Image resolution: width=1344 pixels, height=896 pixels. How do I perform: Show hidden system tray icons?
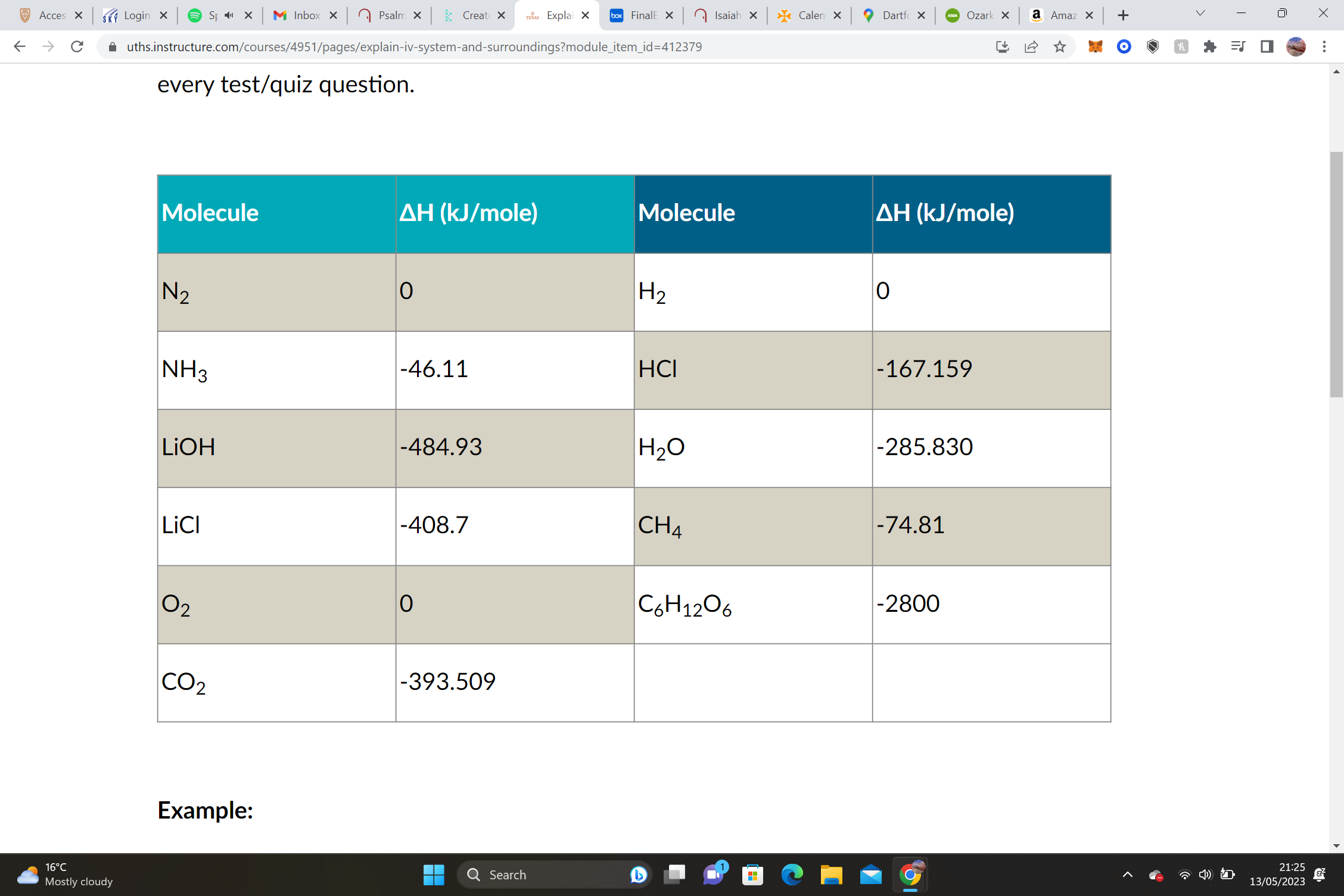click(x=1128, y=875)
